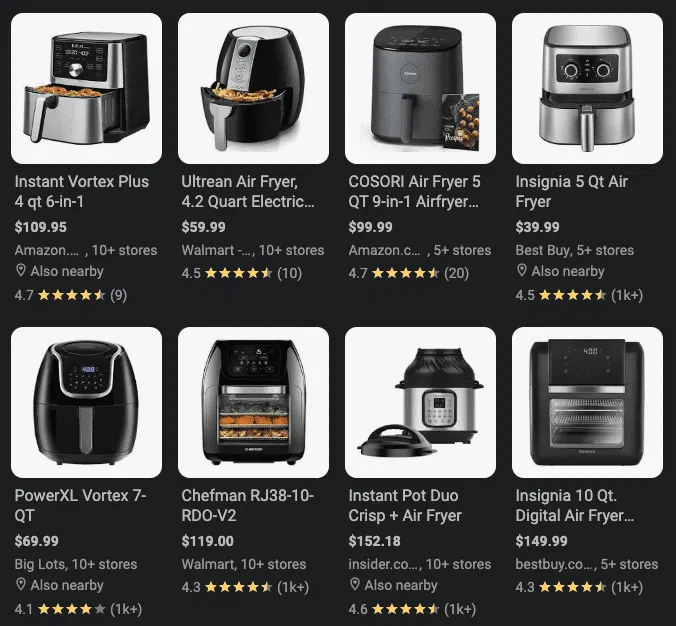
Task: Open the Insignia 10 Qt. Digital Air Fryer title
Action: [x=575, y=505]
